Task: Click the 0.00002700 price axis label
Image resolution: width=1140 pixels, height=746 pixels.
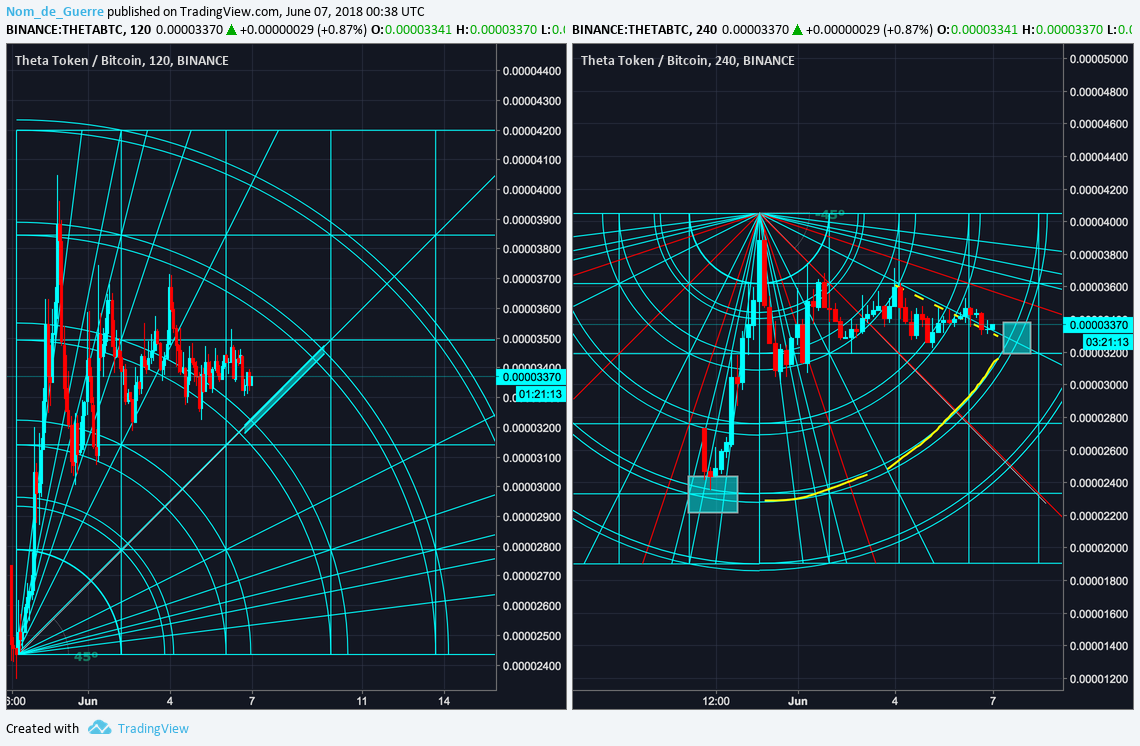Action: coord(531,576)
